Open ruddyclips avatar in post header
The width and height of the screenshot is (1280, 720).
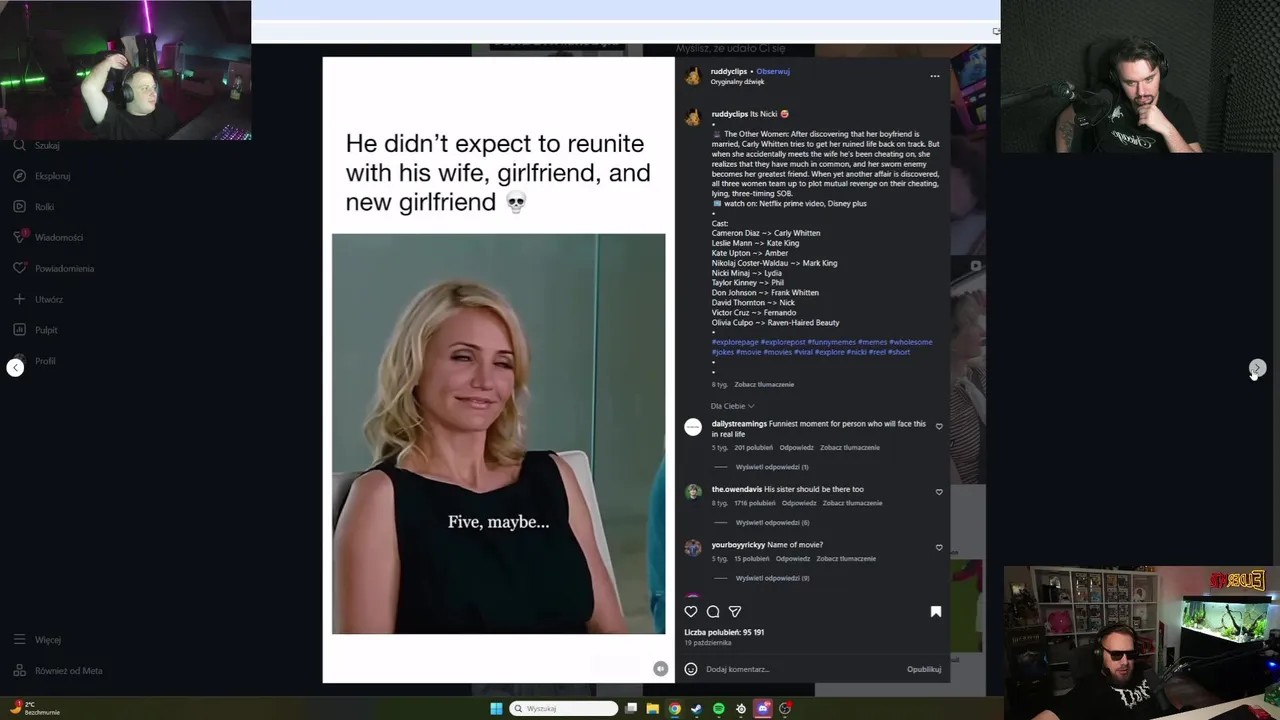click(692, 76)
